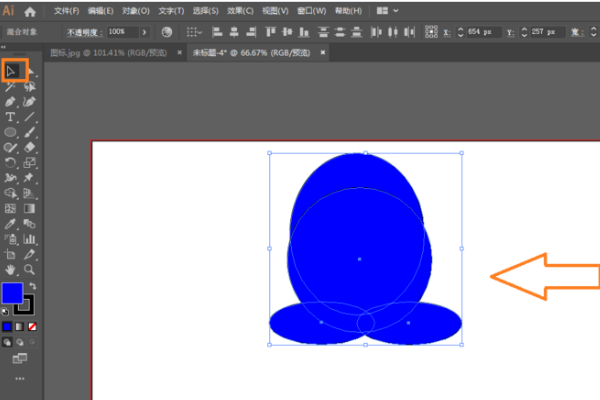Open the 文件(F) menu
Screen dimensions: 600x400
66,11
